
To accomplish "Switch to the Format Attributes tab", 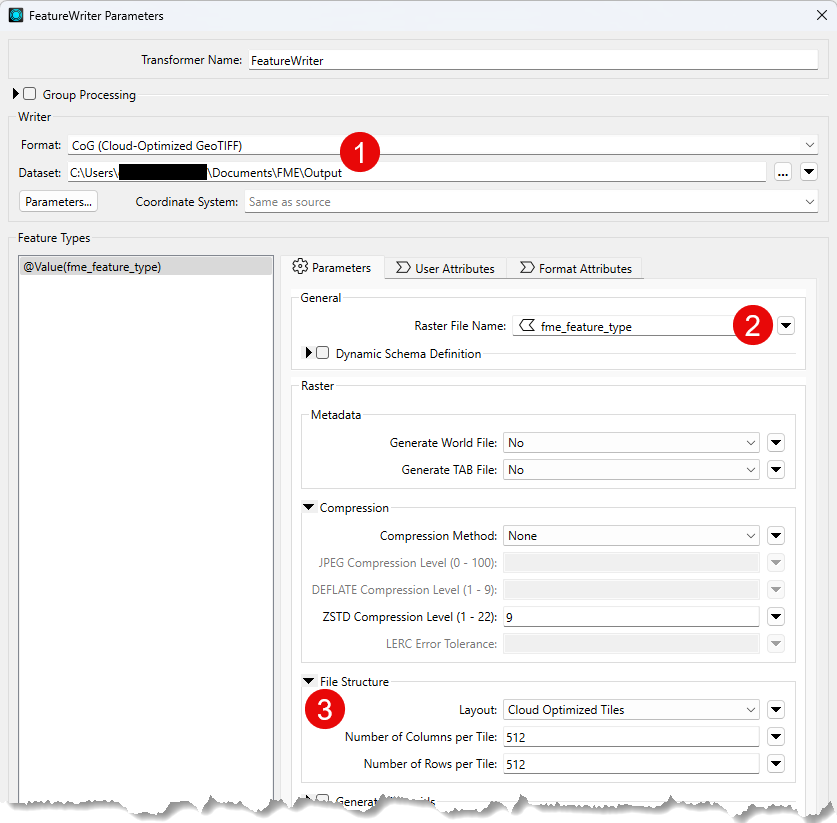I will click(x=575, y=268).
